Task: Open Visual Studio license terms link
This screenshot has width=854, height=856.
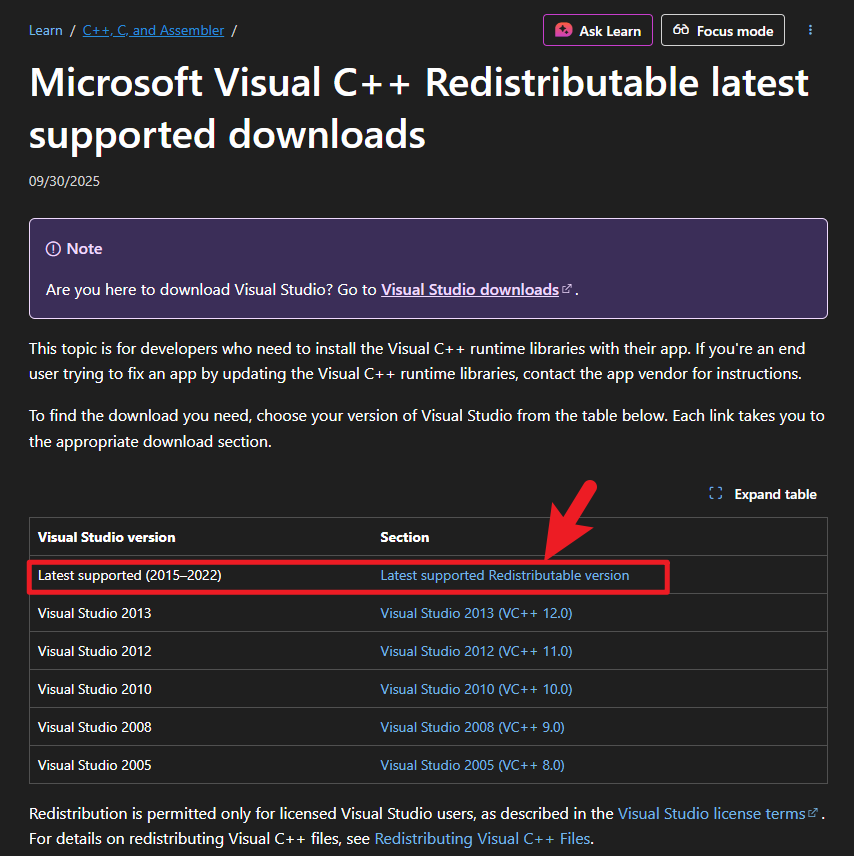Action: pyautogui.click(x=711, y=814)
